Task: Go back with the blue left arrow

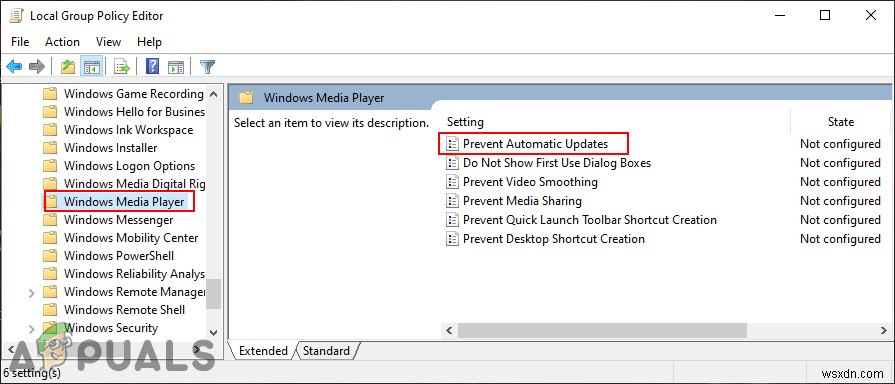Action: (14, 67)
